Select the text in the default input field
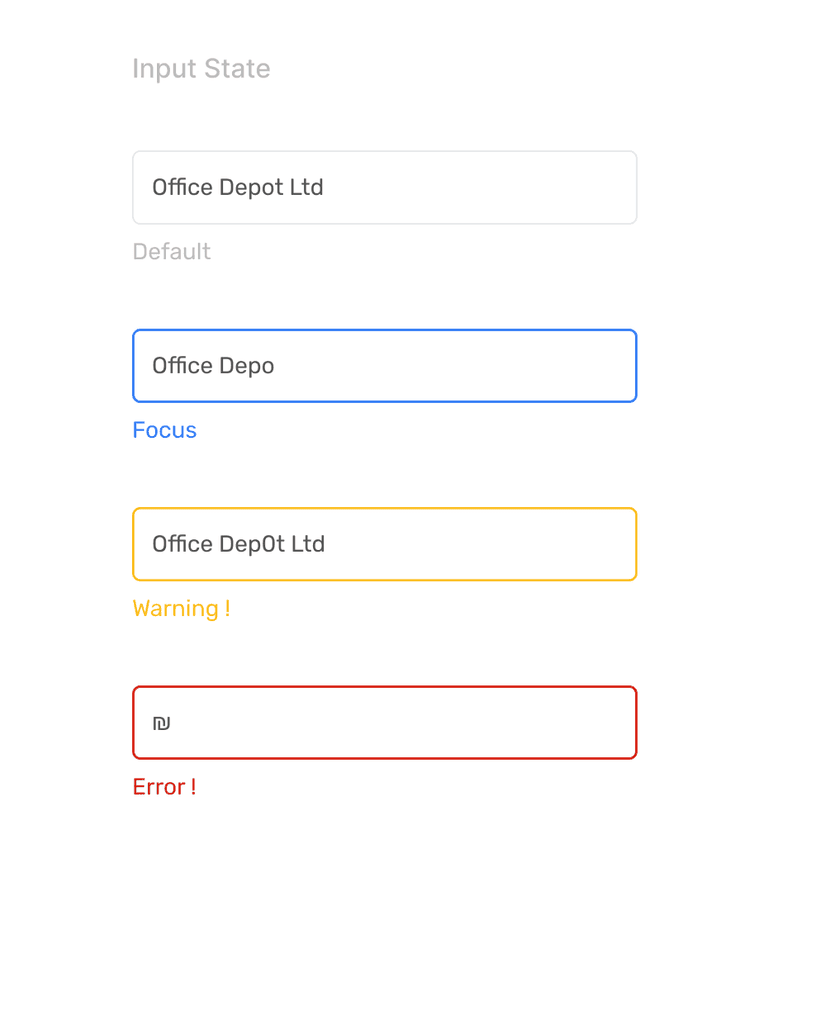 coord(237,187)
